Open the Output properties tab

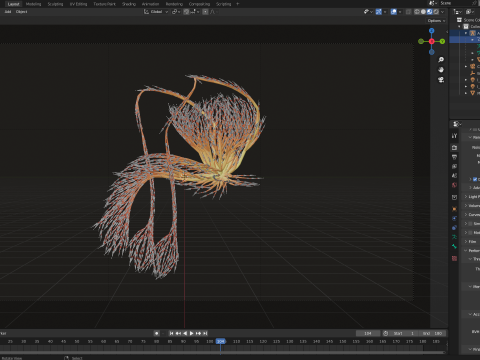[x=454, y=157]
